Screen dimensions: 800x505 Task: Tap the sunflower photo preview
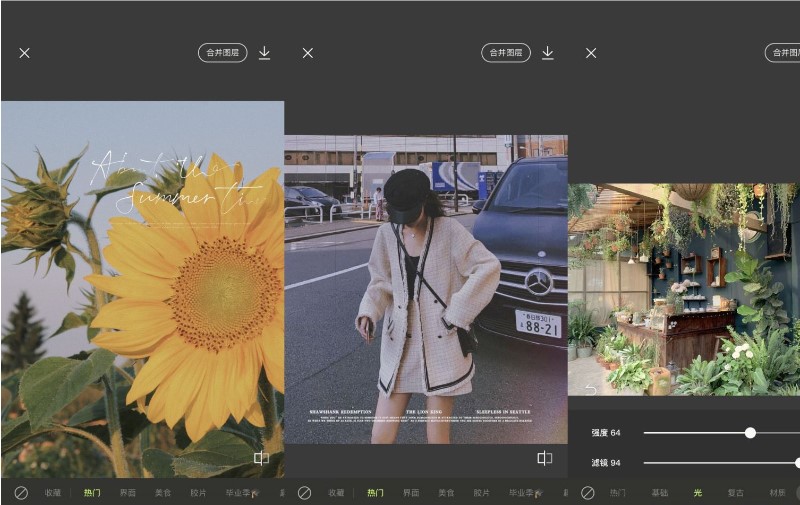tap(142, 289)
